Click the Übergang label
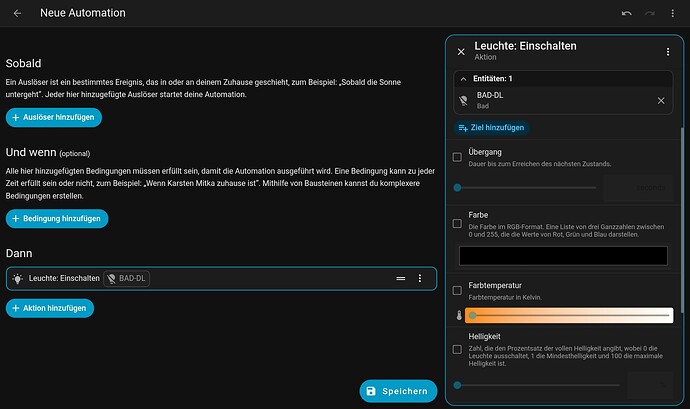Image resolution: width=690 pixels, height=409 pixels. click(485, 152)
